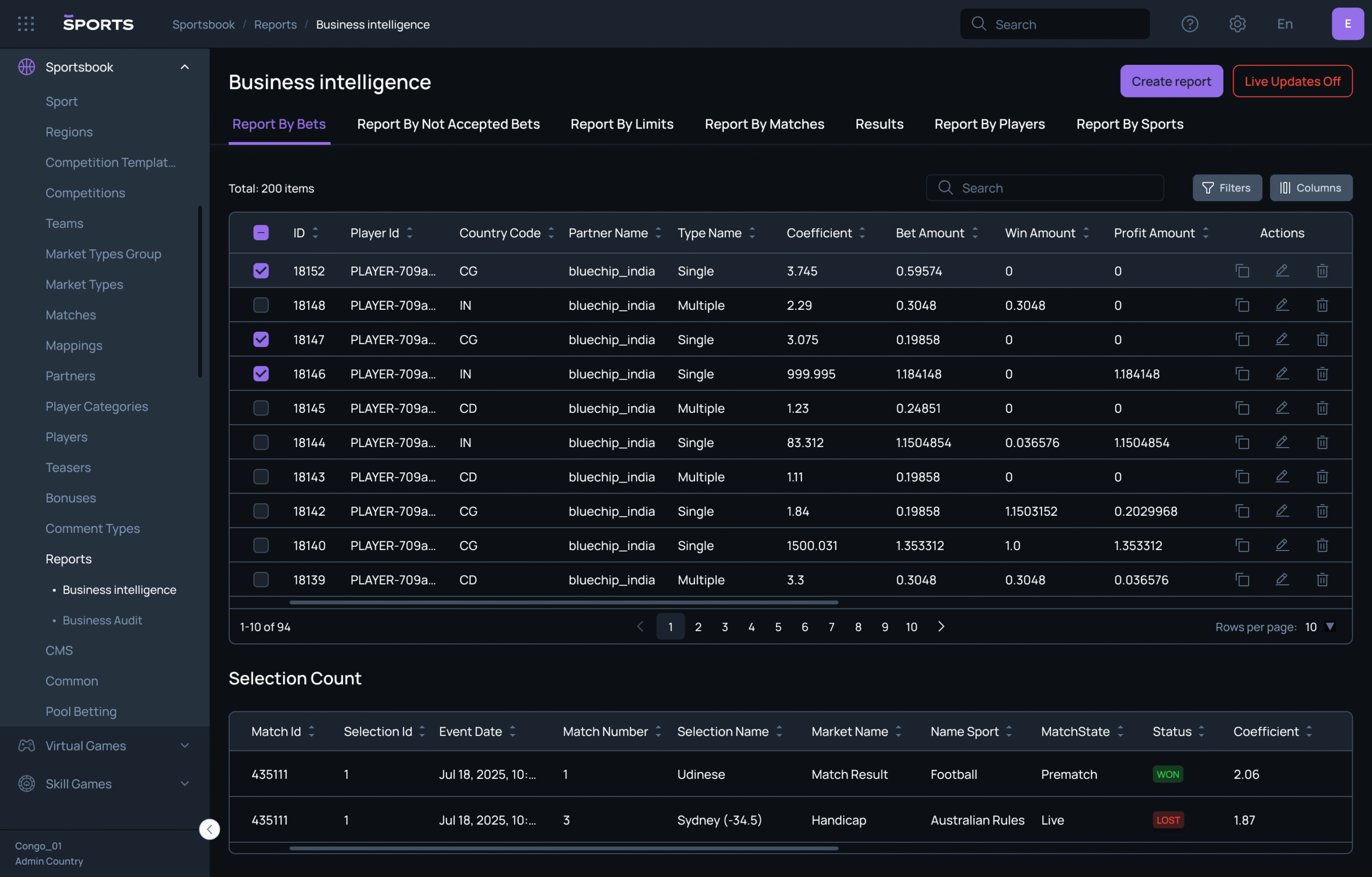Open the settings gear in the top bar
The height and width of the screenshot is (877, 1372).
(x=1237, y=24)
